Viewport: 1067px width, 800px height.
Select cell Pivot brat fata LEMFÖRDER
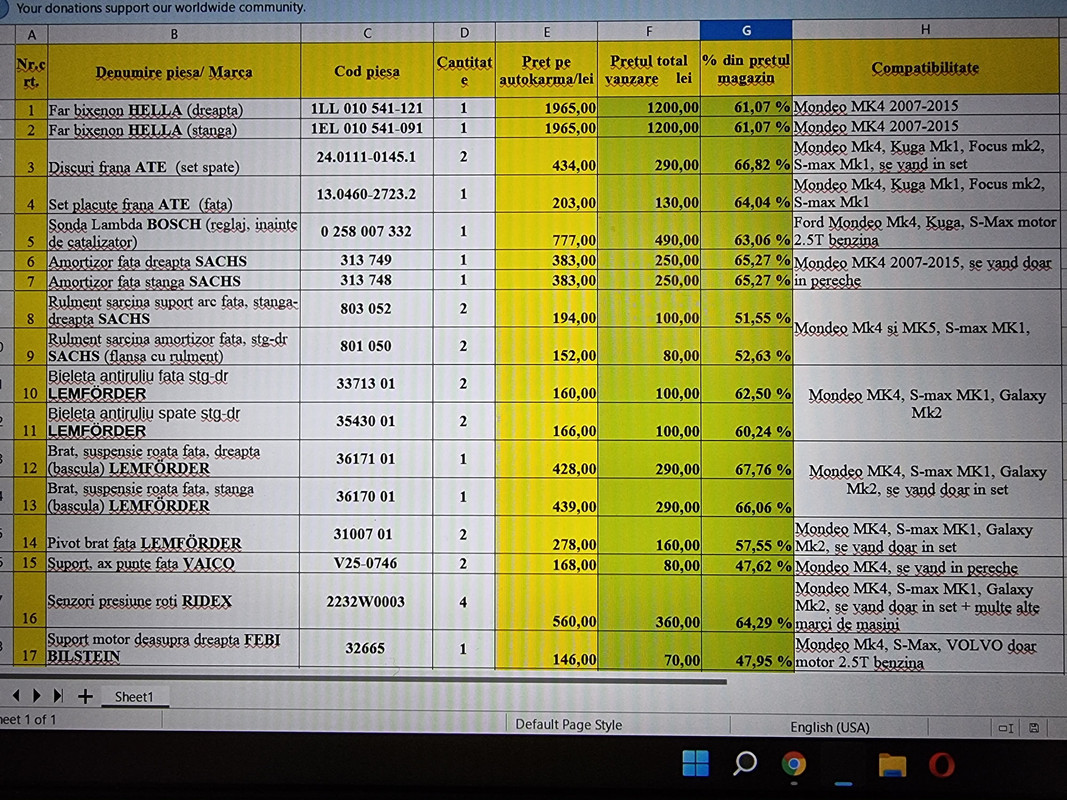(x=173, y=534)
